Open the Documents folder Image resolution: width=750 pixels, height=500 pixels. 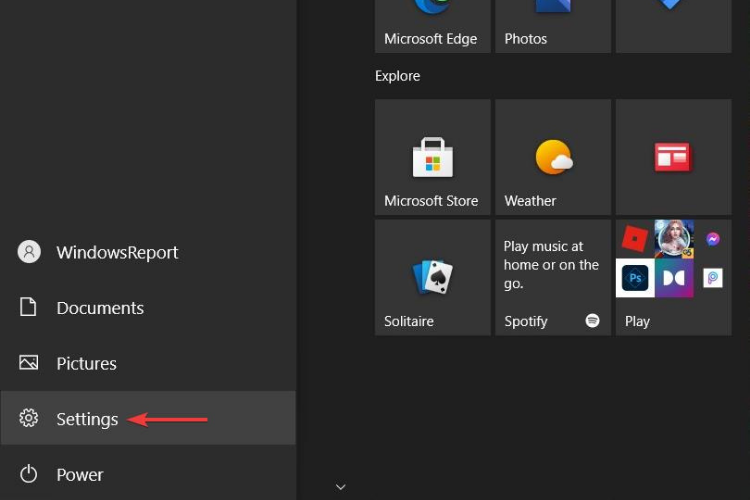tap(148, 308)
